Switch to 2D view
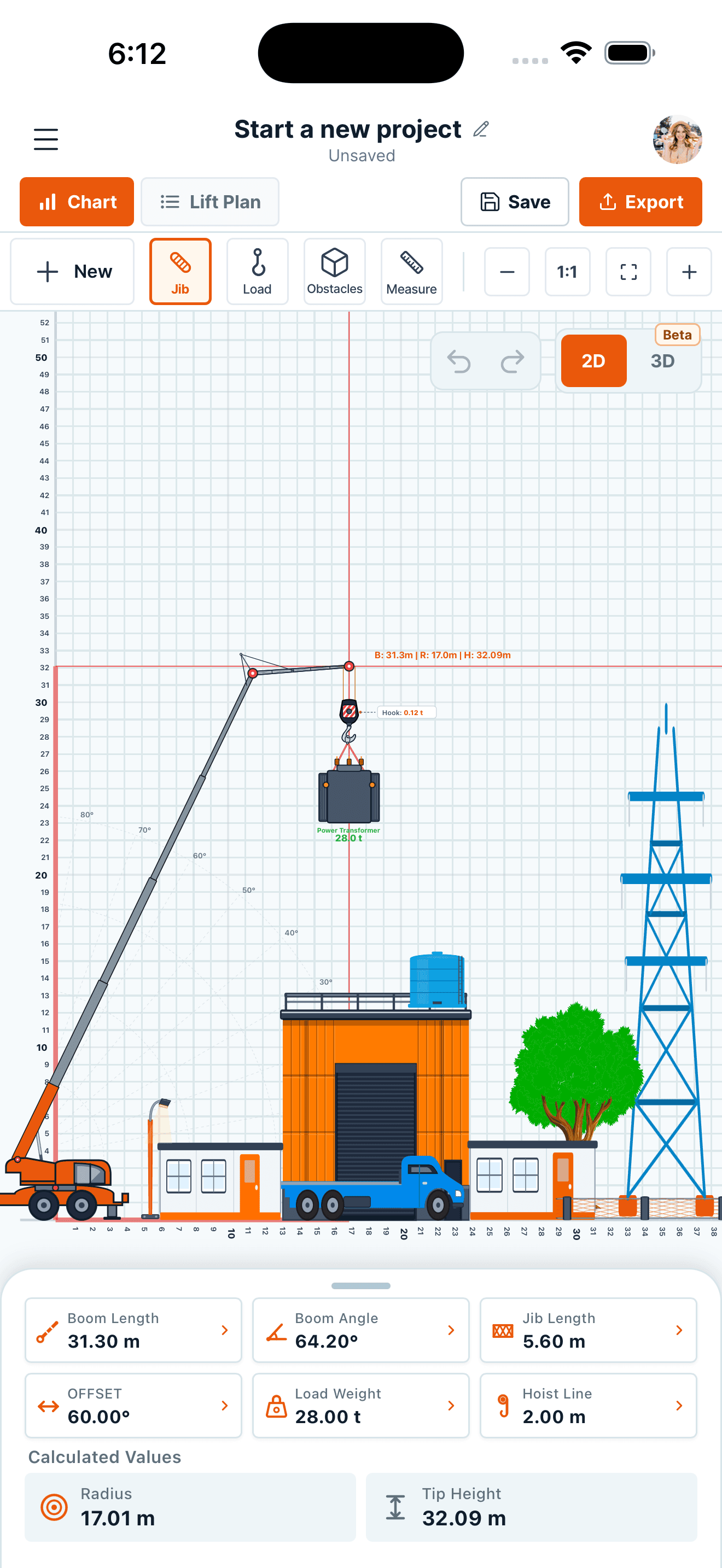The image size is (722, 1568). point(593,361)
